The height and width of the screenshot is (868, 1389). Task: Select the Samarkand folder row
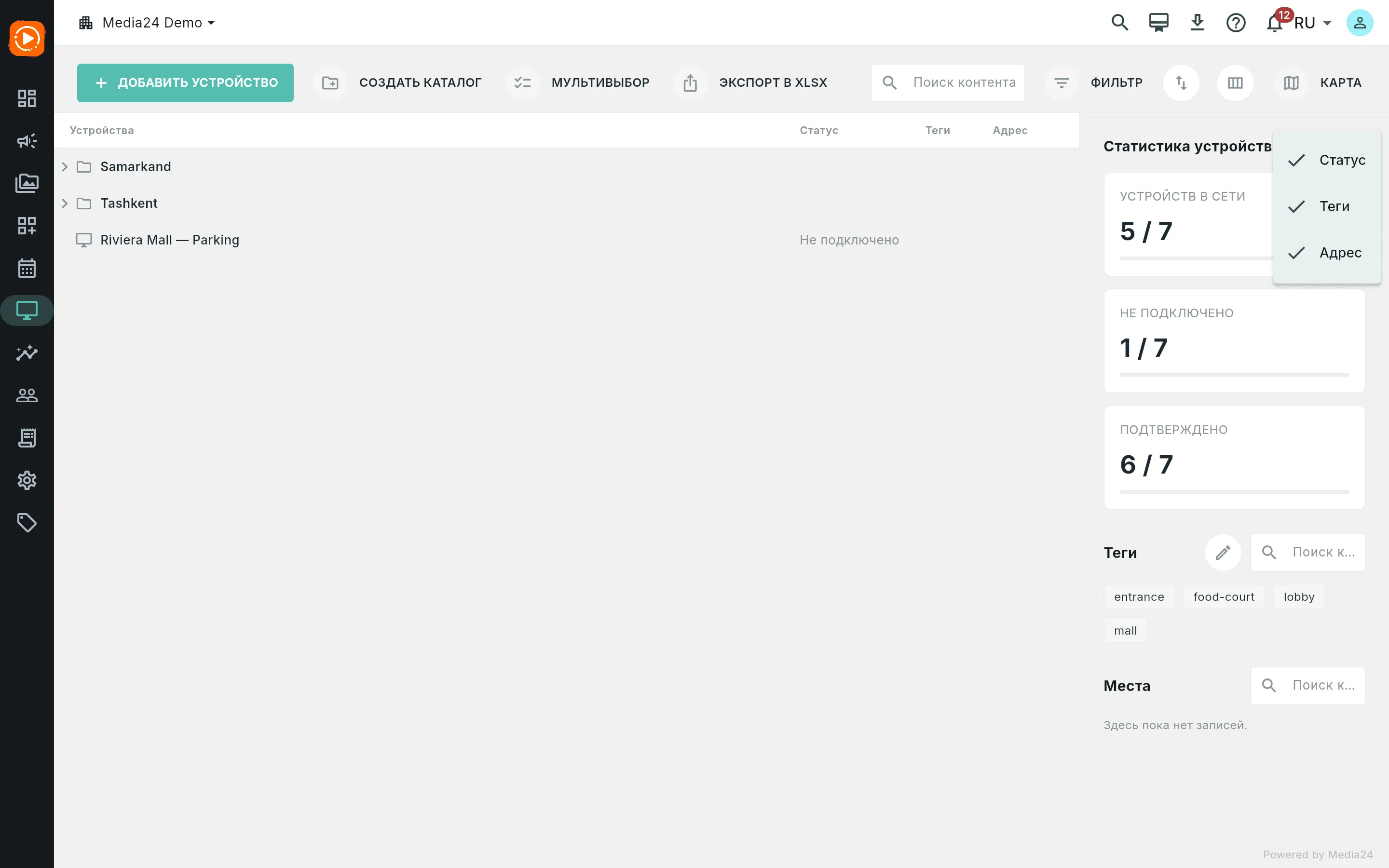pos(567,166)
